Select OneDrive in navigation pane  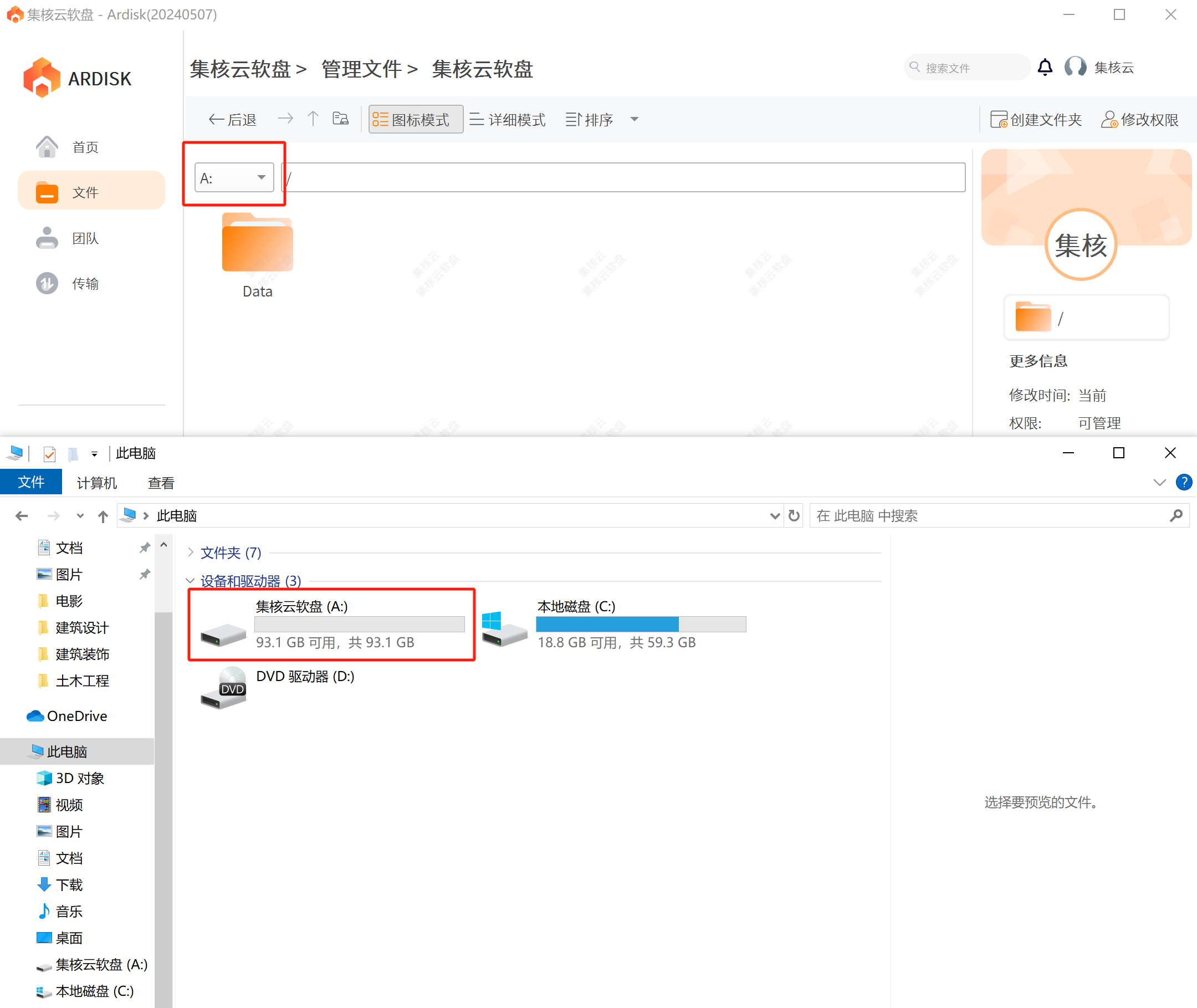tap(67, 716)
